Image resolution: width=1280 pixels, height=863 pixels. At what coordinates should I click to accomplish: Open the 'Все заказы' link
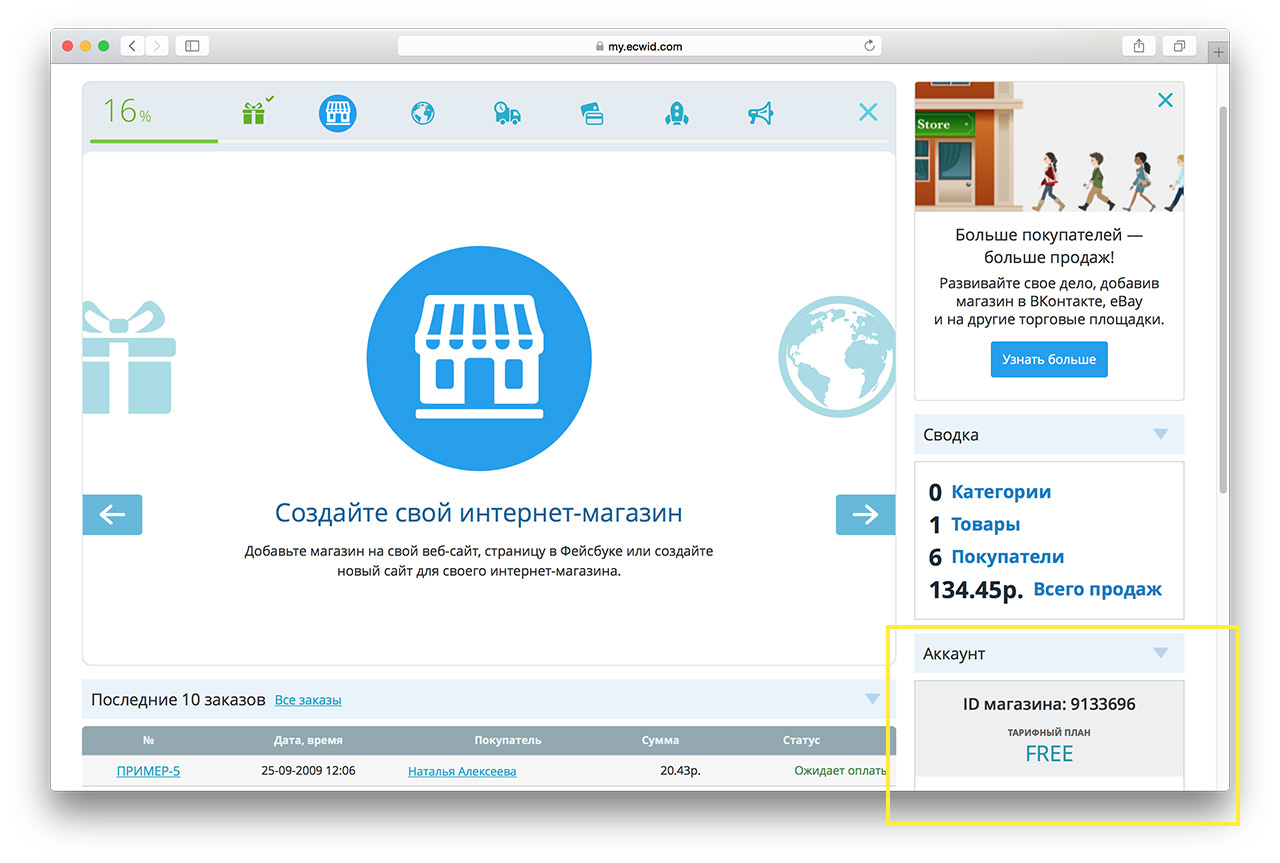tap(308, 700)
